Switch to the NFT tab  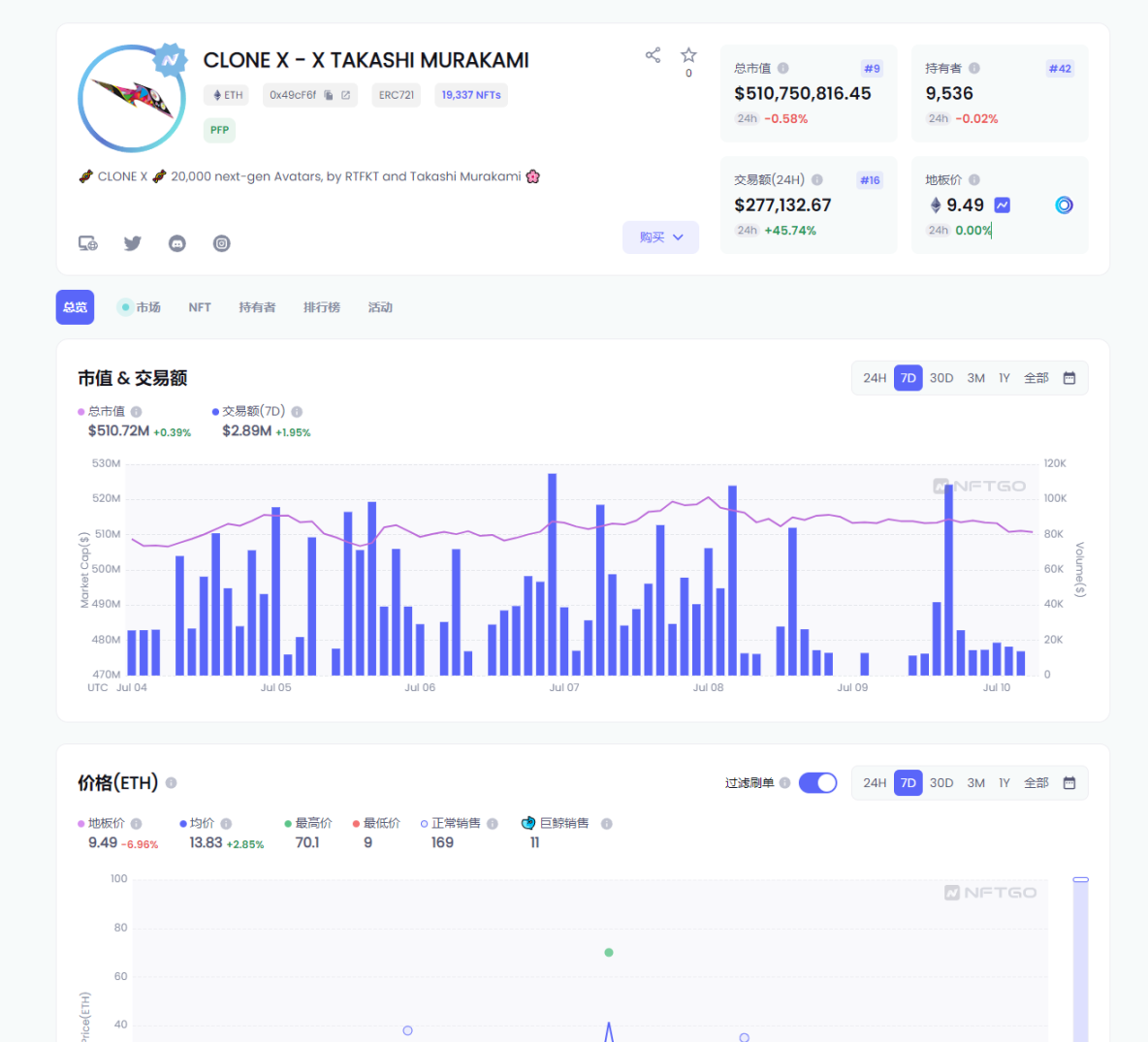click(x=200, y=307)
